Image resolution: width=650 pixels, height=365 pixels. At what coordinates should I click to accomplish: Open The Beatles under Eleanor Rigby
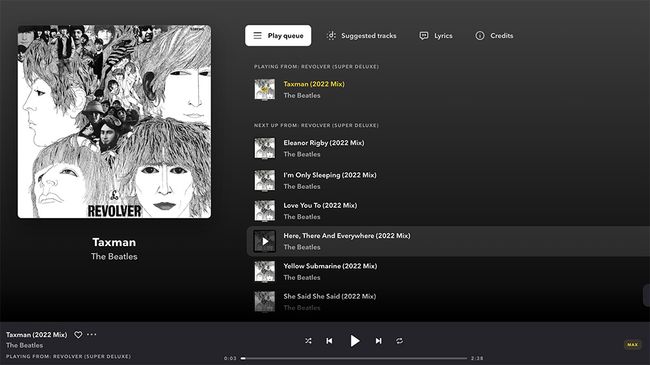coord(302,154)
